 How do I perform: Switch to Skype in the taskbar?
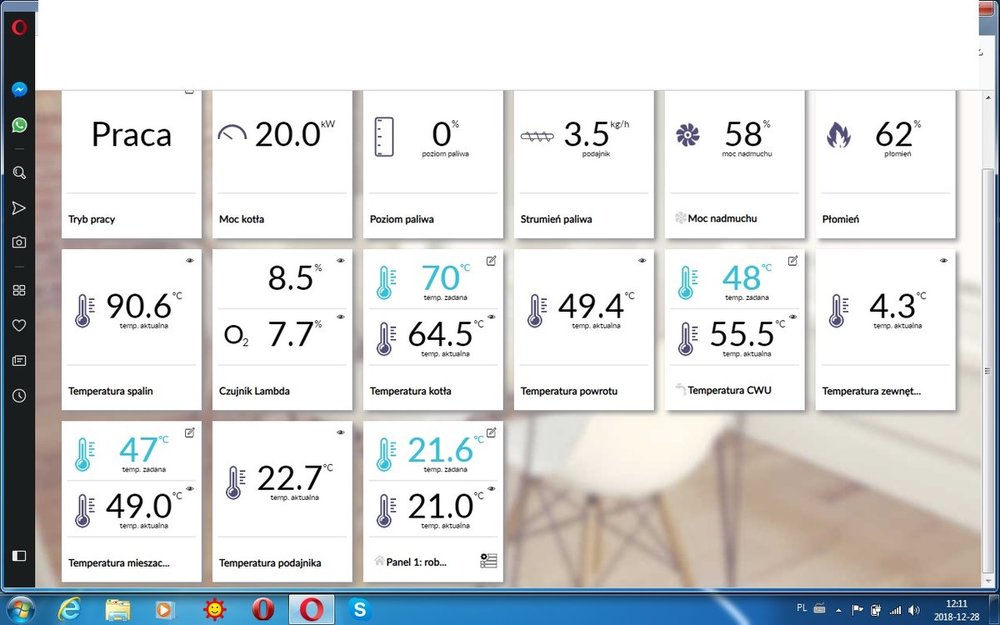[360, 608]
